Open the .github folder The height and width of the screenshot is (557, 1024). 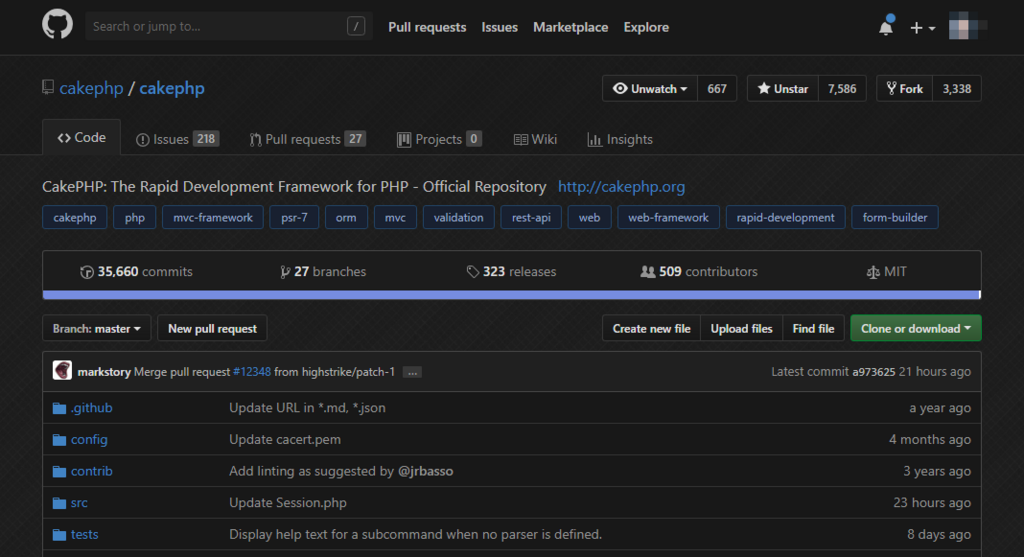(x=91, y=408)
